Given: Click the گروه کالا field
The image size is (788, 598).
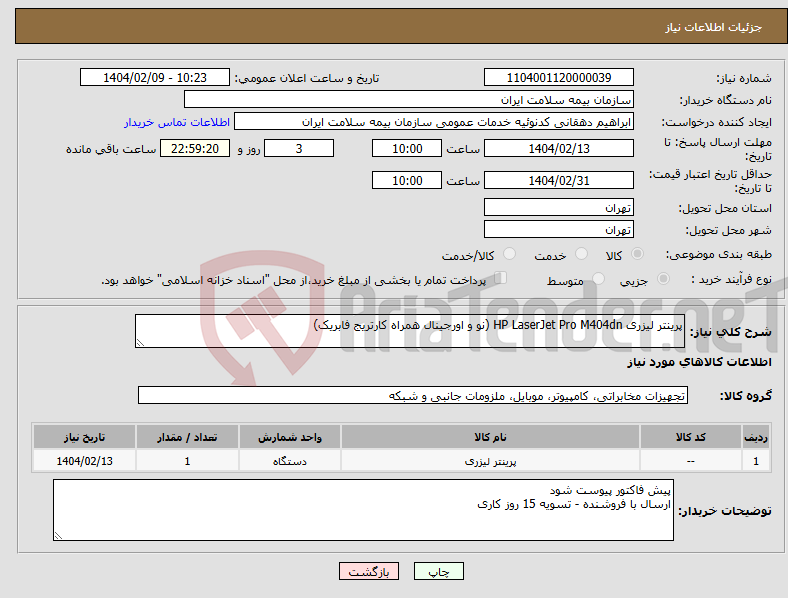Looking at the screenshot, I should click(413, 395).
